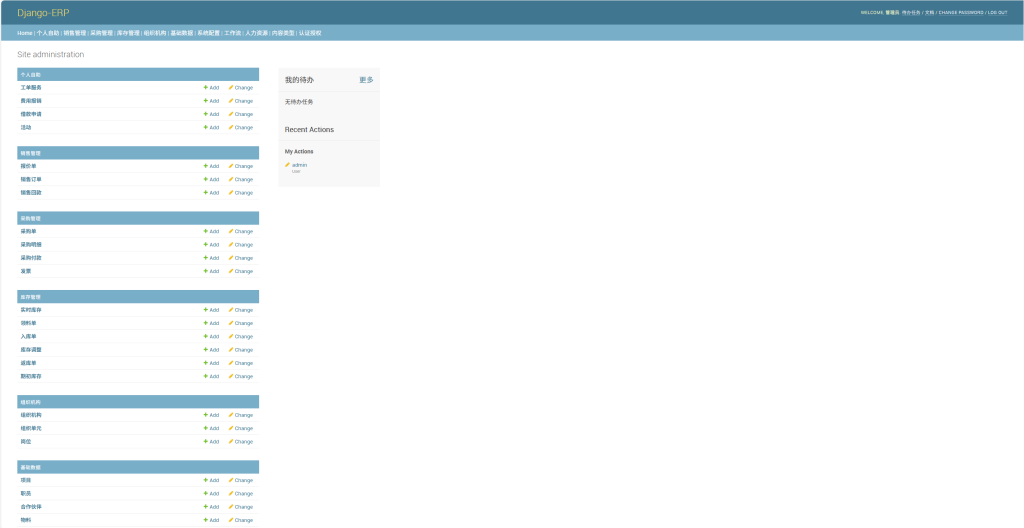Image resolution: width=1024 pixels, height=528 pixels.
Task: Click the green plus icon for 工单服务
Action: click(206, 88)
